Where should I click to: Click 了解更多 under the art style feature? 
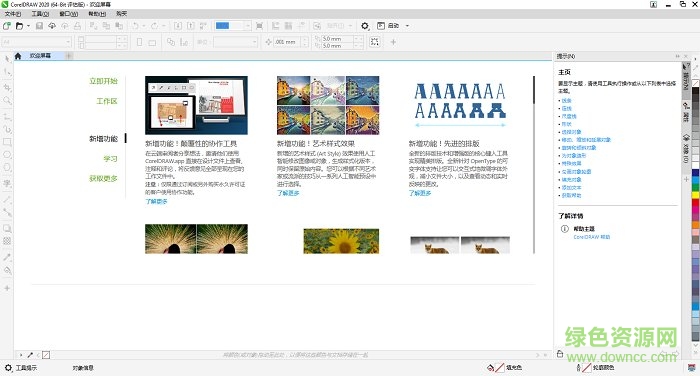pyautogui.click(x=288, y=193)
